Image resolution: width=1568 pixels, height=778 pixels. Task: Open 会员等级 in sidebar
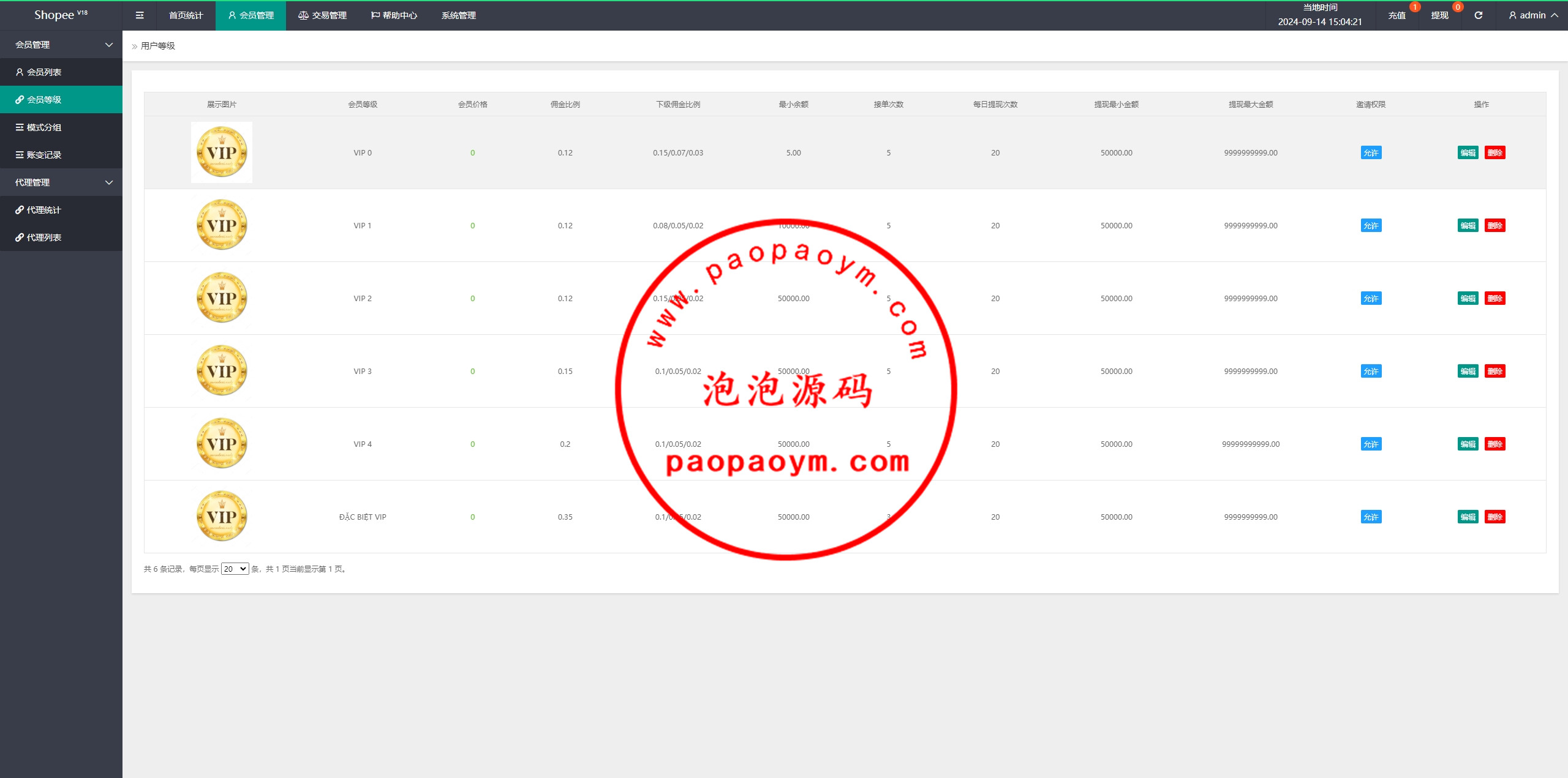point(61,100)
